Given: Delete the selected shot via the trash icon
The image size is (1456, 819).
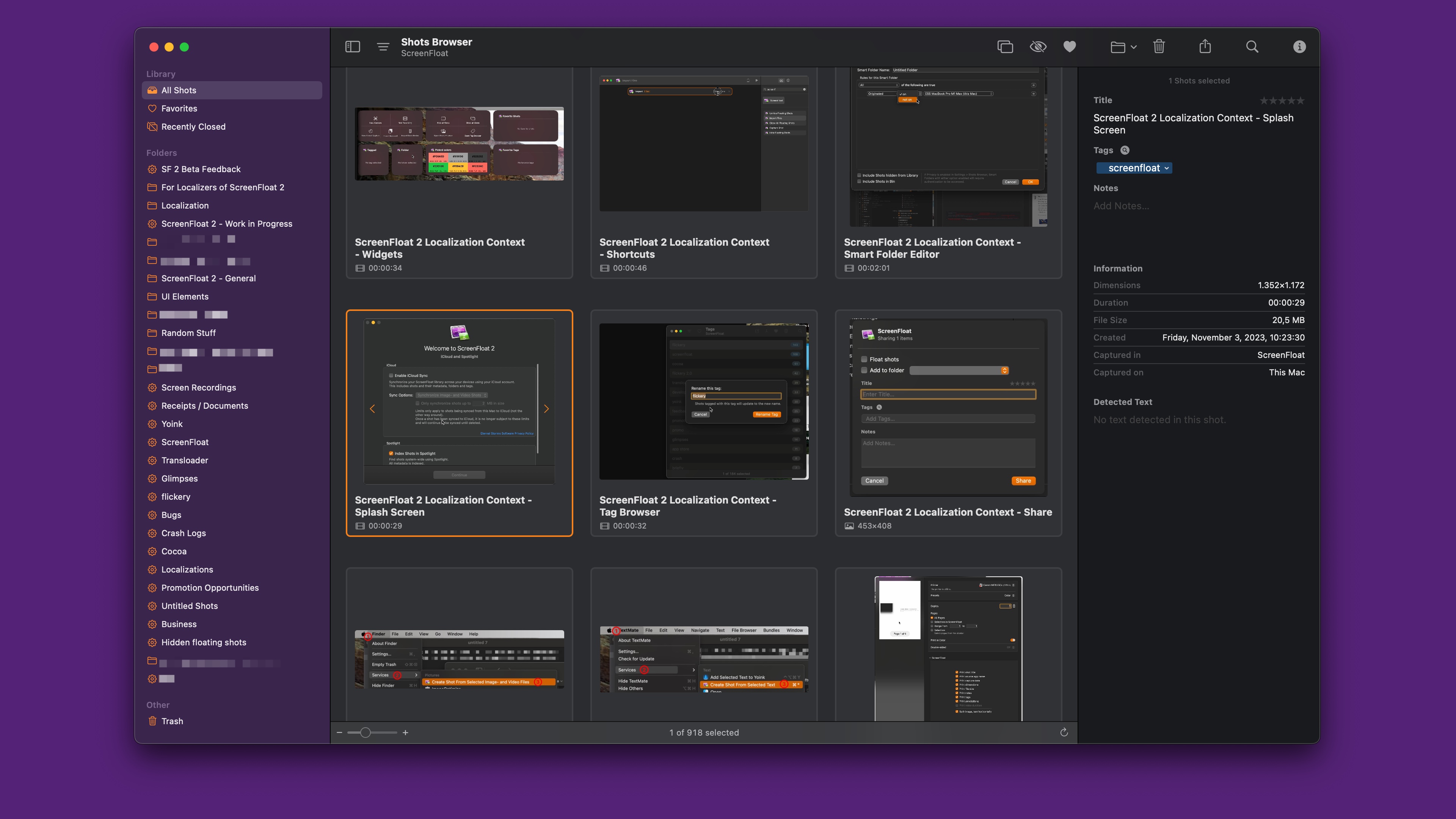Looking at the screenshot, I should [x=1159, y=46].
